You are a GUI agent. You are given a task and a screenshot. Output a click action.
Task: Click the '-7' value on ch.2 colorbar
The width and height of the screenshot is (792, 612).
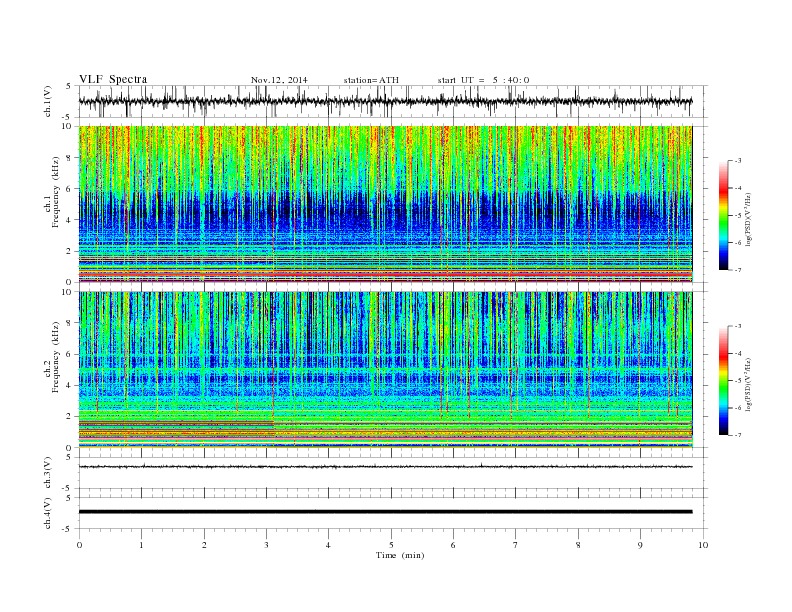[737, 435]
